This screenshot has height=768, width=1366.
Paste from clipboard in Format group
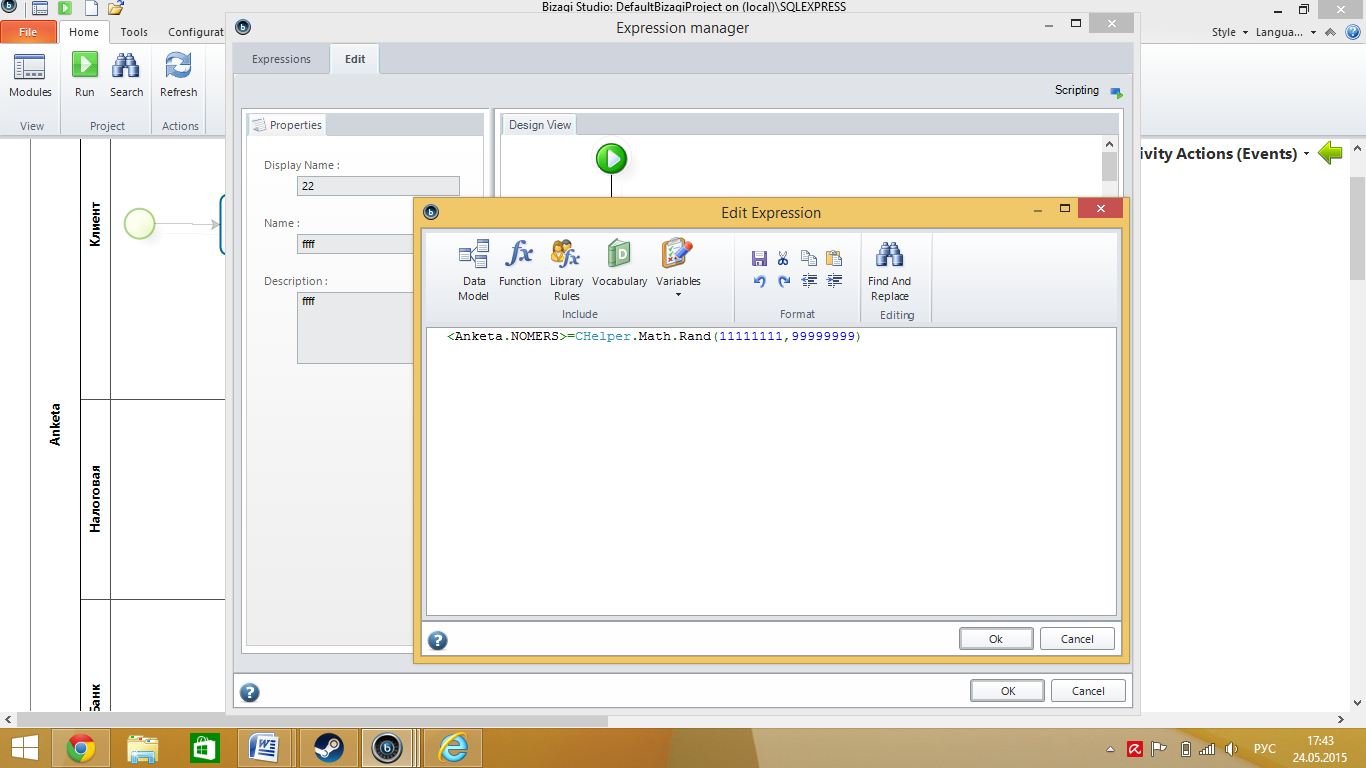(x=834, y=258)
